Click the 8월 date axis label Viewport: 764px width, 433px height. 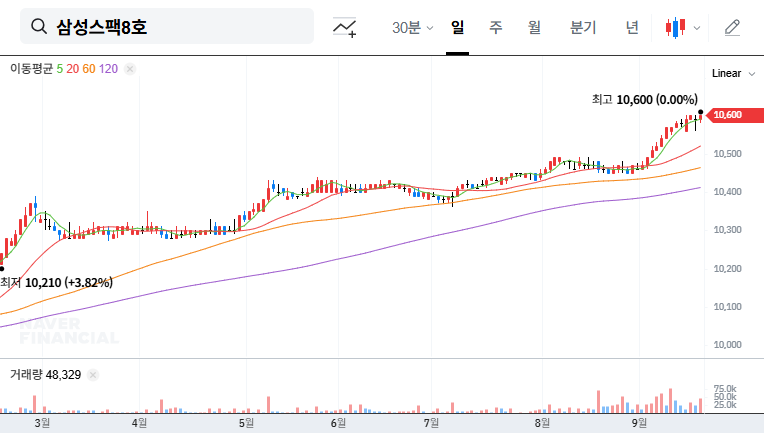coord(542,423)
